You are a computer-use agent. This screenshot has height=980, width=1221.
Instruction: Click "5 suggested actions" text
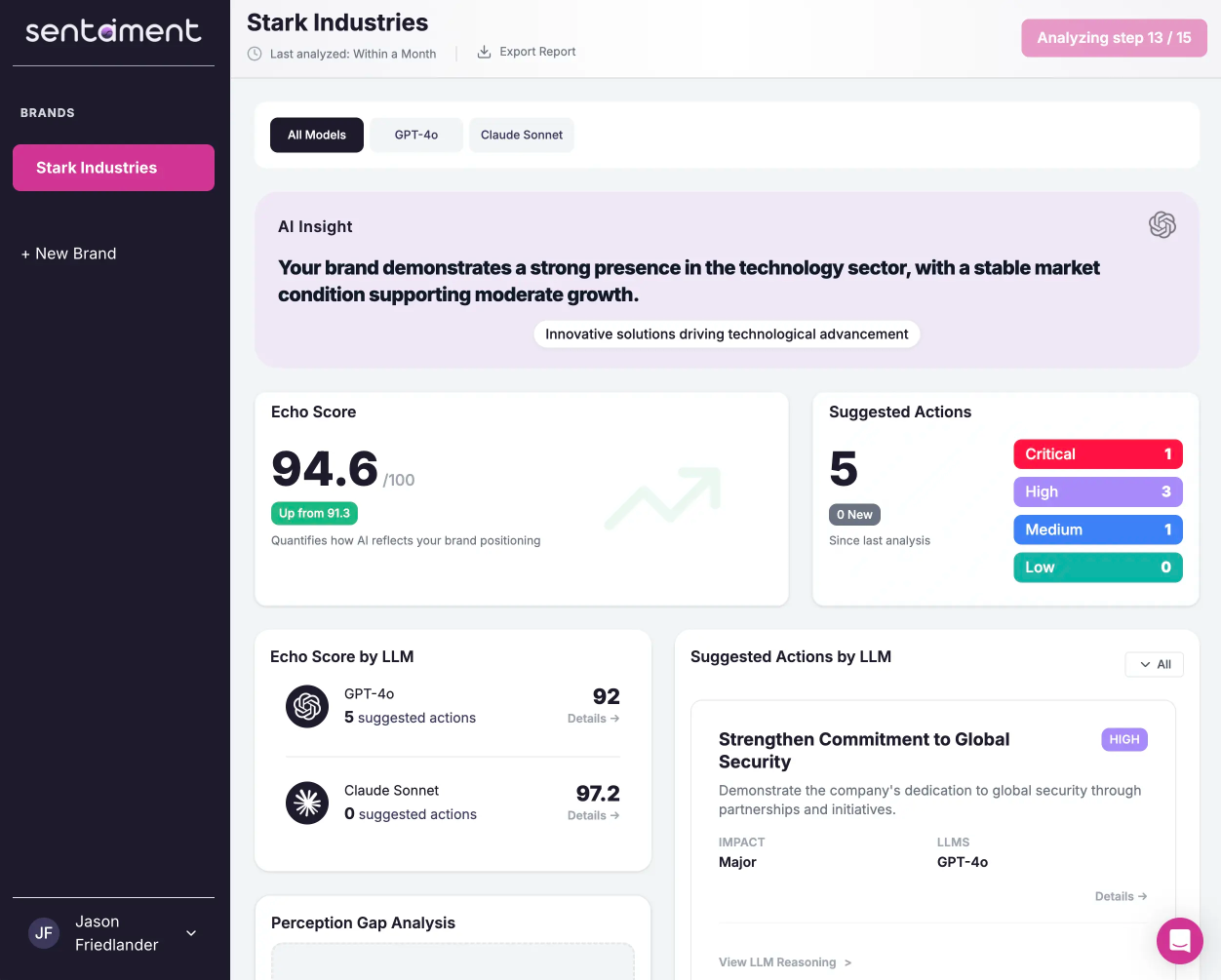[x=410, y=718]
